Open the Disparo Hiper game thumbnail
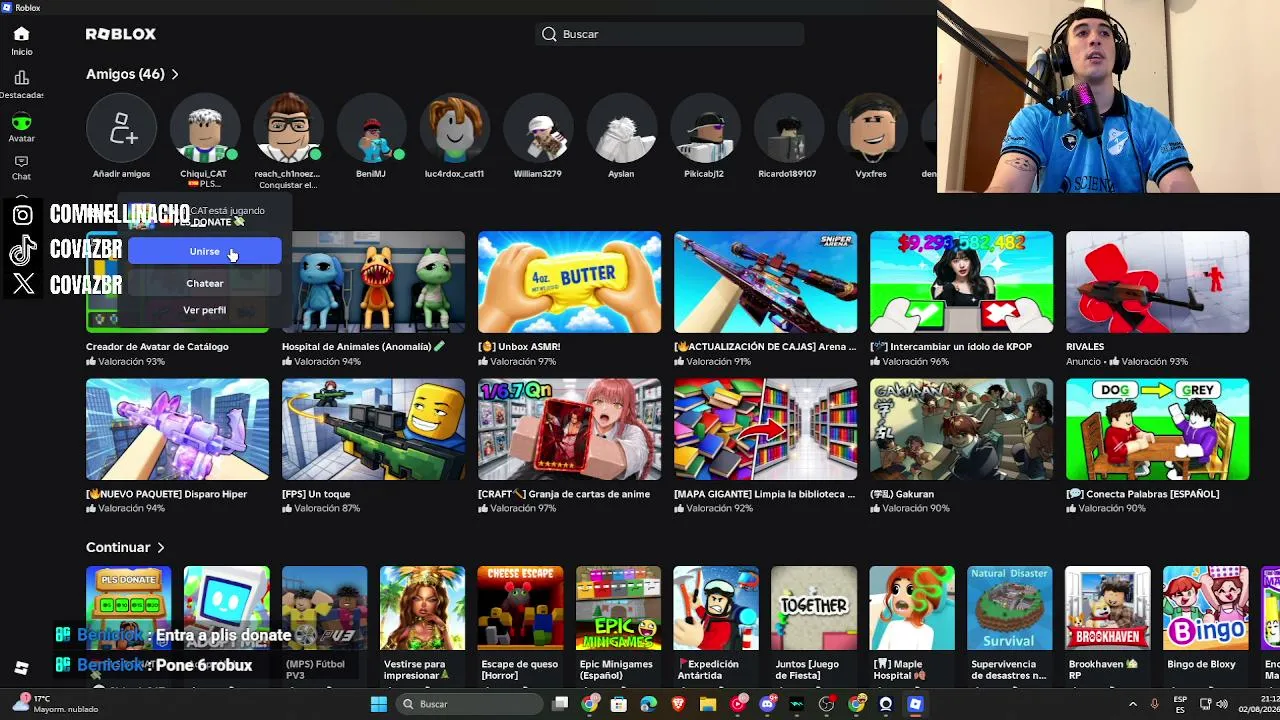This screenshot has width=1280, height=720. pos(177,429)
